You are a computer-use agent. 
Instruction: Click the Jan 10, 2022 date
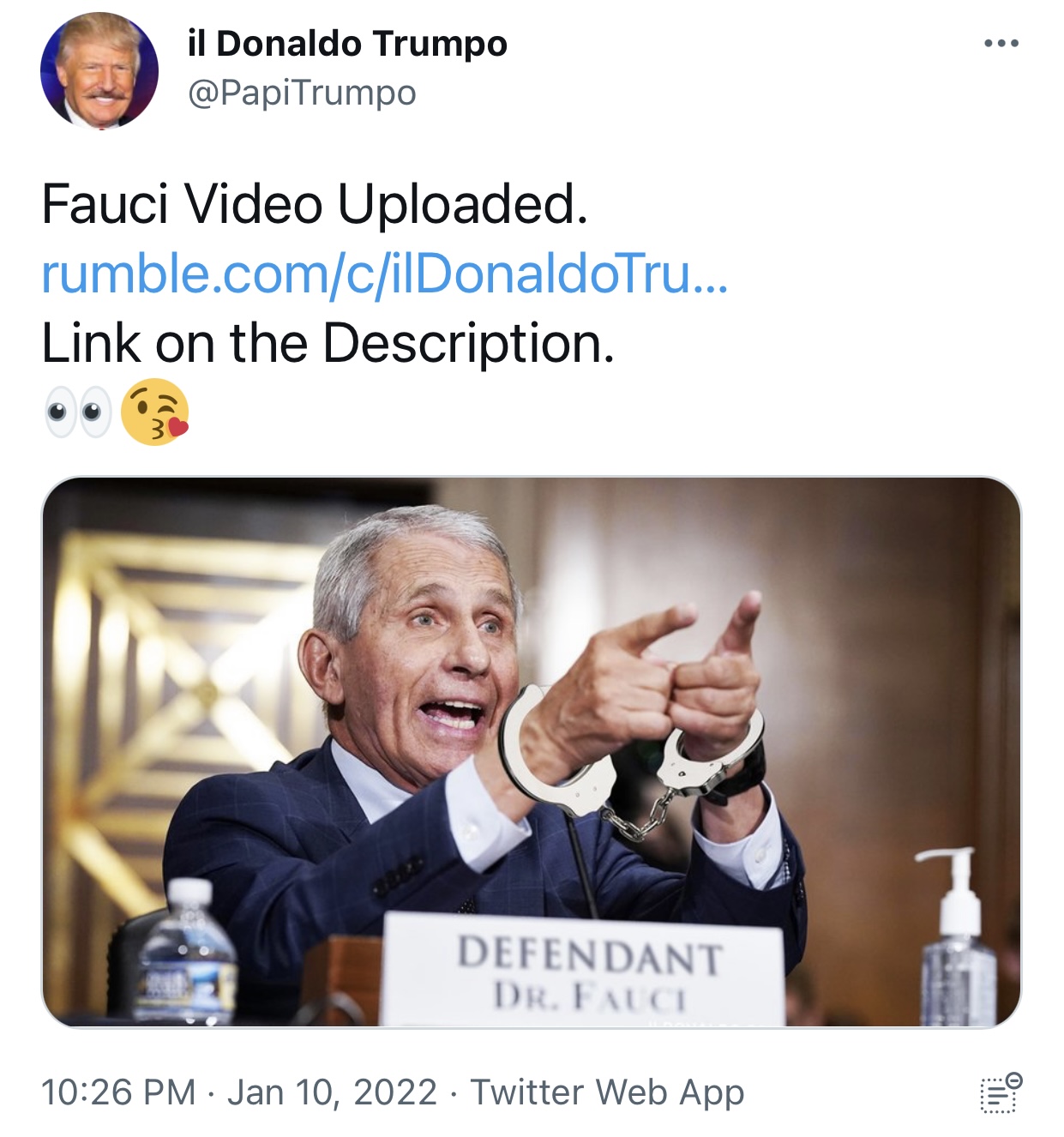coord(332,1092)
